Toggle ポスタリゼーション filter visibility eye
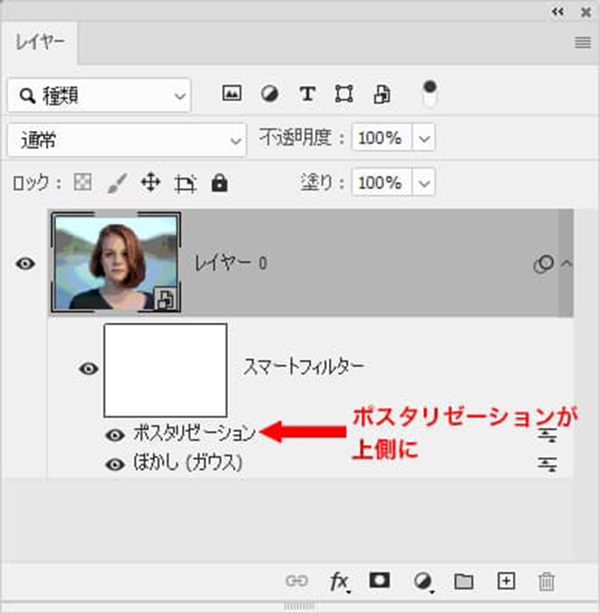 click(x=115, y=435)
